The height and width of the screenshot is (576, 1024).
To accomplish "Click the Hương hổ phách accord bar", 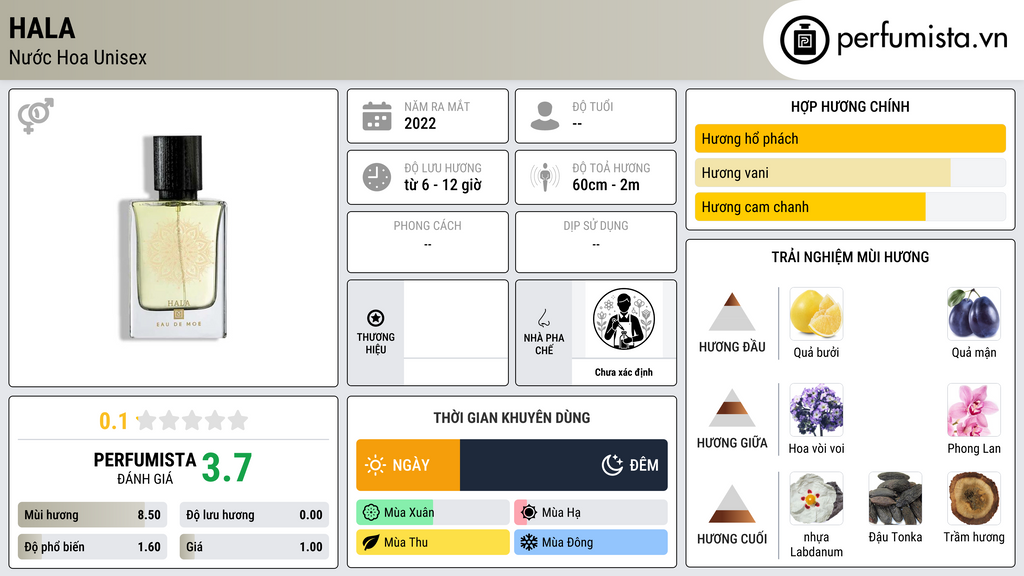I will pyautogui.click(x=850, y=138).
